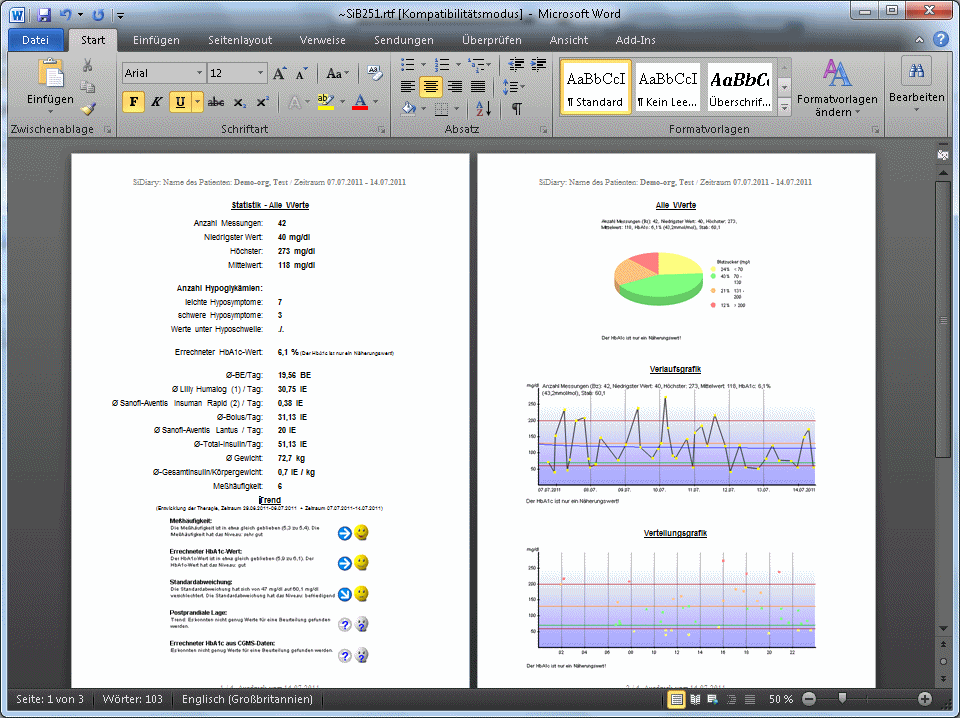Apply subscript formatting

tap(241, 102)
